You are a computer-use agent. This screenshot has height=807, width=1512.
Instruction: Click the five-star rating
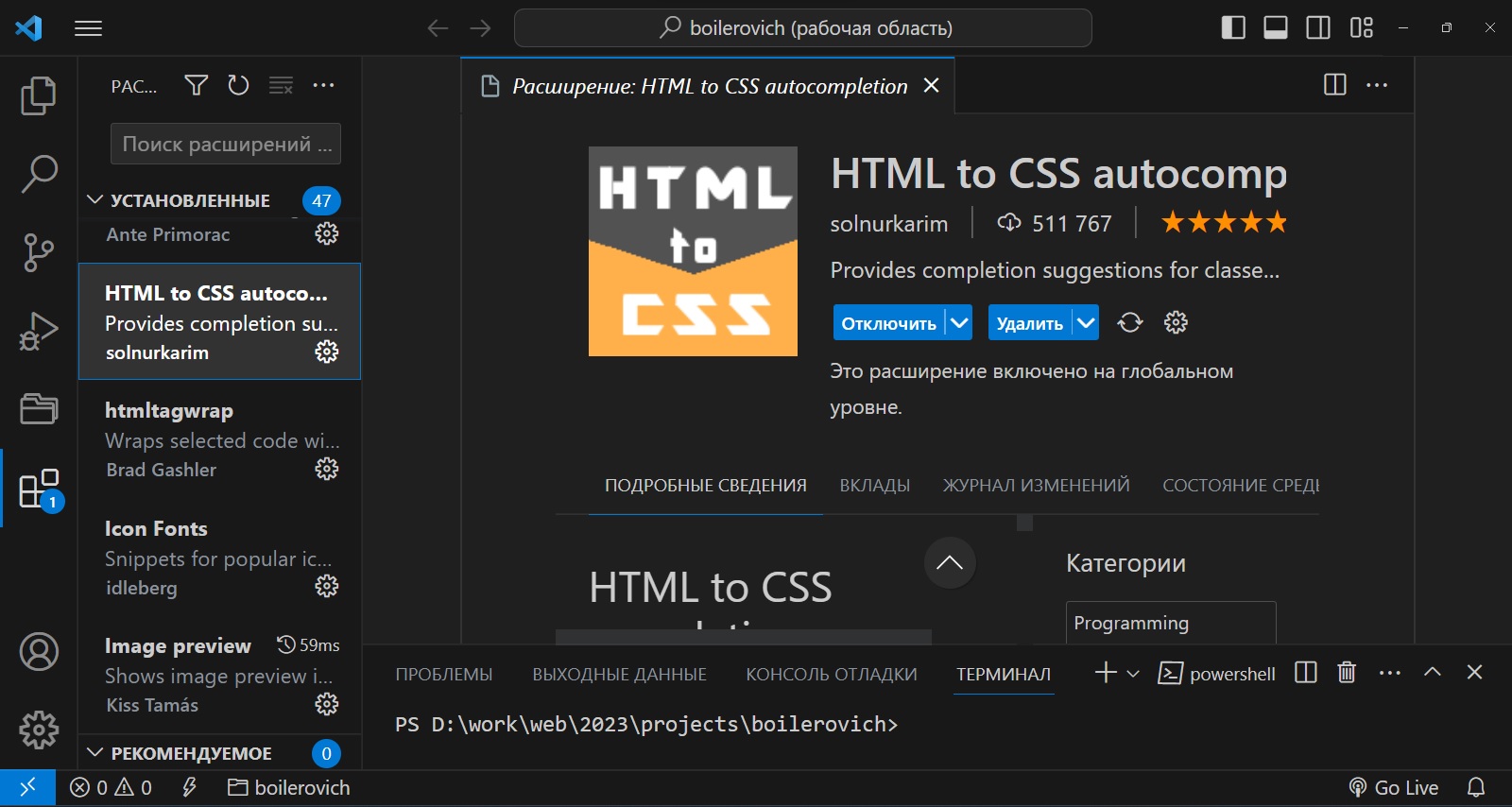pos(1224,223)
